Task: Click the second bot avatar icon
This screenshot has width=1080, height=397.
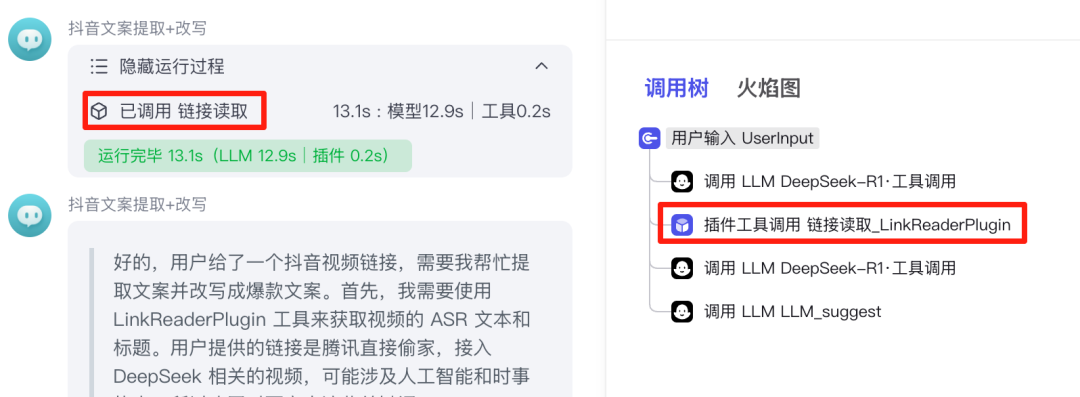Action: pos(30,216)
